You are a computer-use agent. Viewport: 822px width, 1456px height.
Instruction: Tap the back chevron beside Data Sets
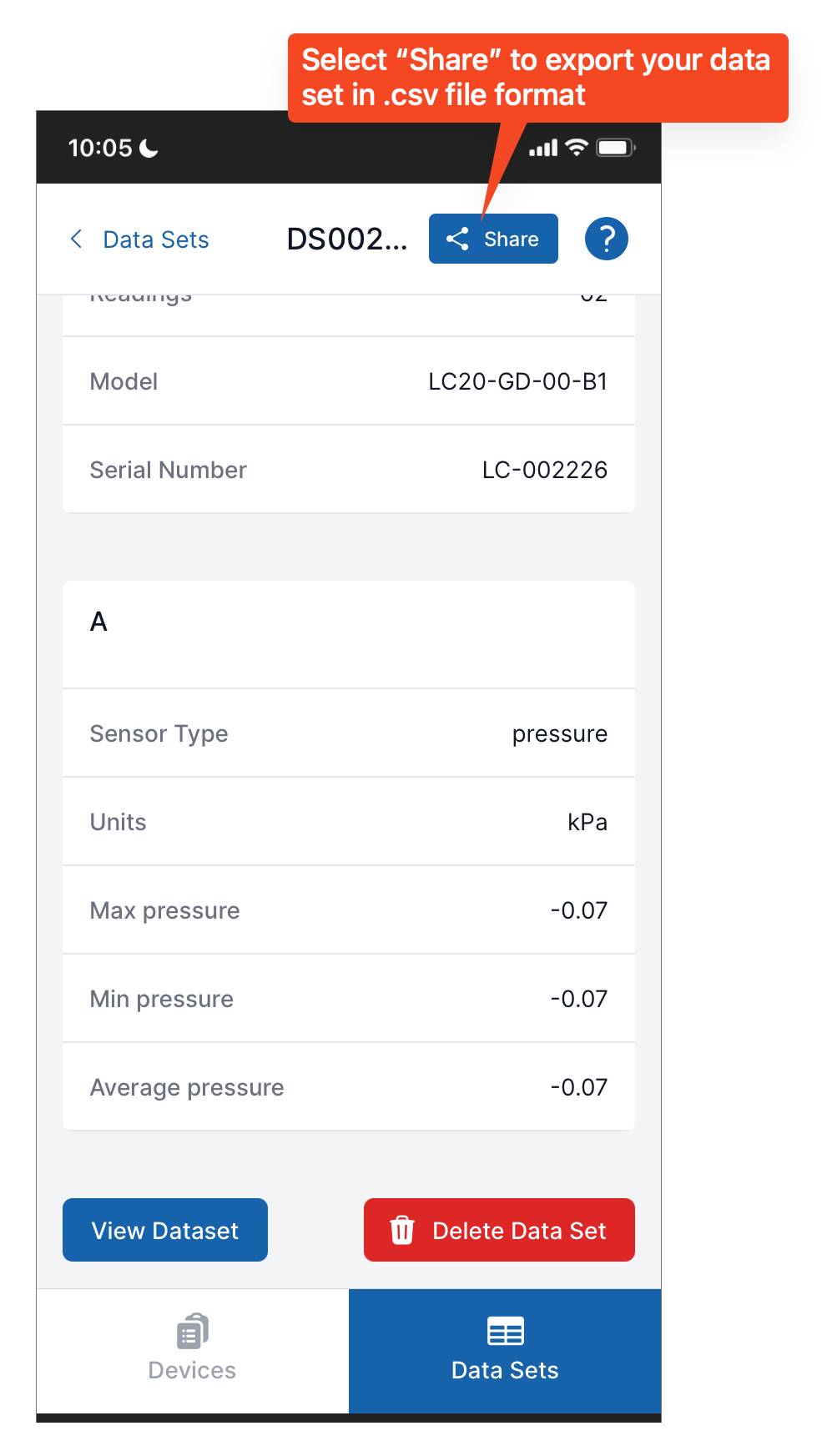click(76, 239)
